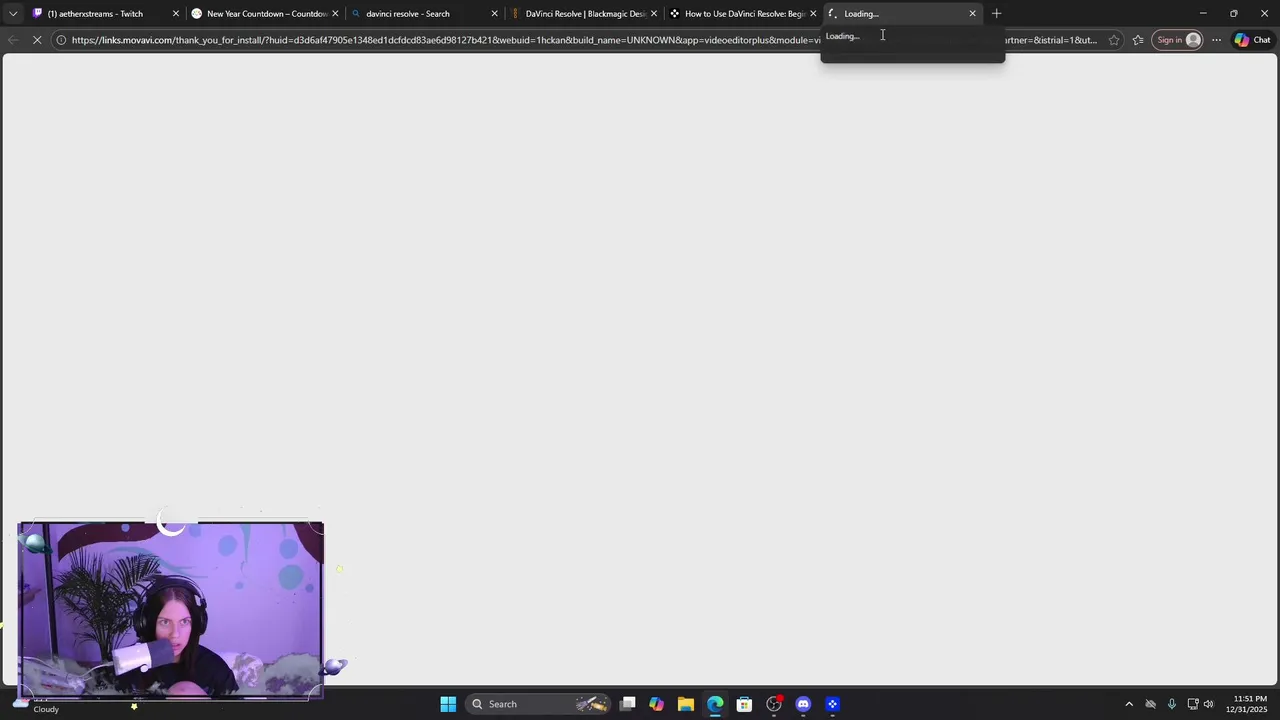
Task: Open Task View from taskbar
Action: (627, 704)
